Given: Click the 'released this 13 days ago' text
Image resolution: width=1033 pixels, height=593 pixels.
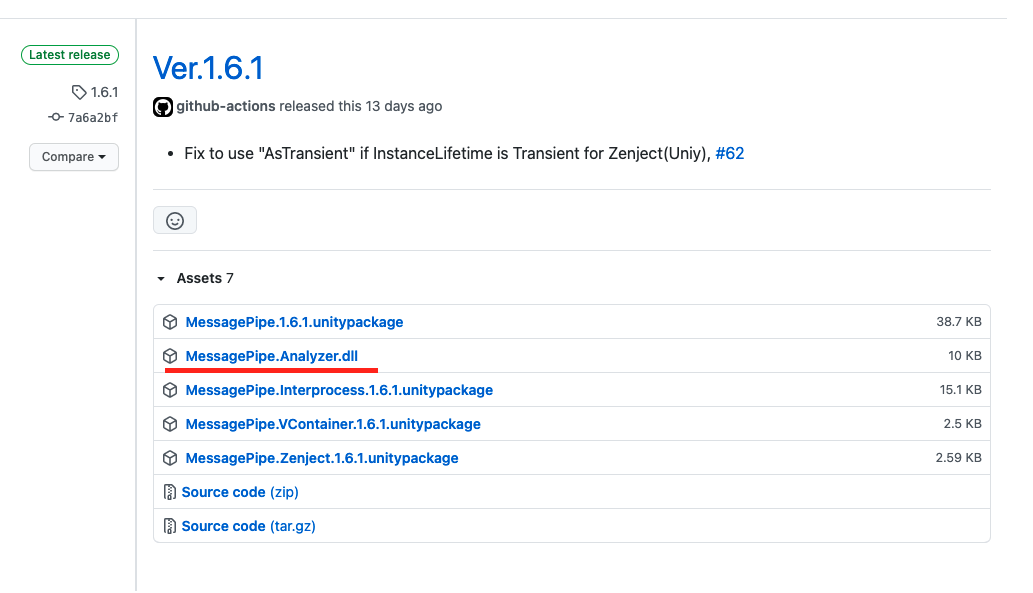Looking at the screenshot, I should click(360, 106).
